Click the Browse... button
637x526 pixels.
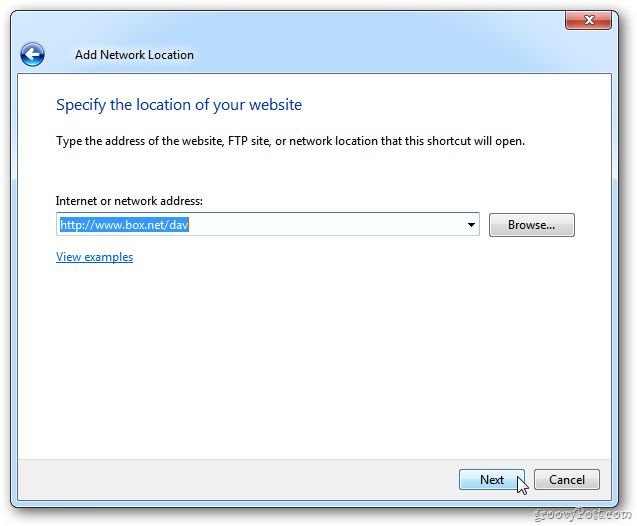pyautogui.click(x=531, y=225)
